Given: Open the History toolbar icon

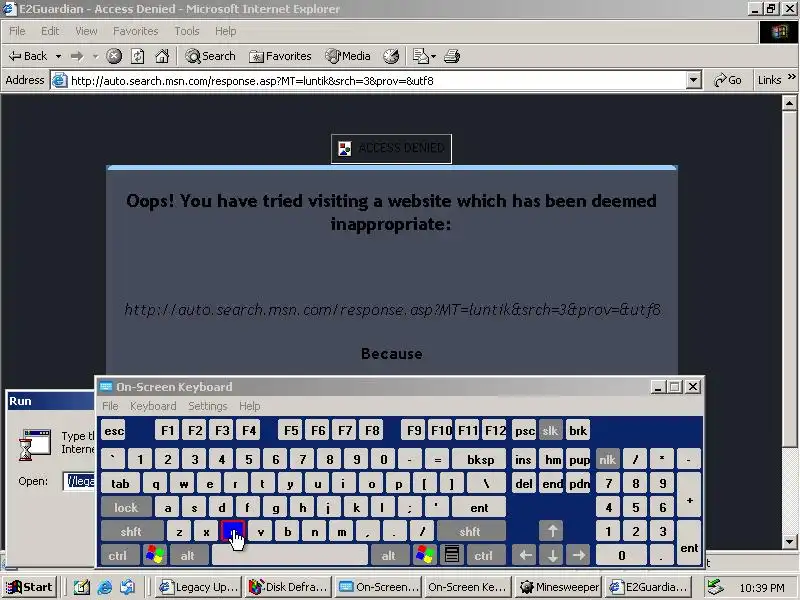Looking at the screenshot, I should coord(391,56).
